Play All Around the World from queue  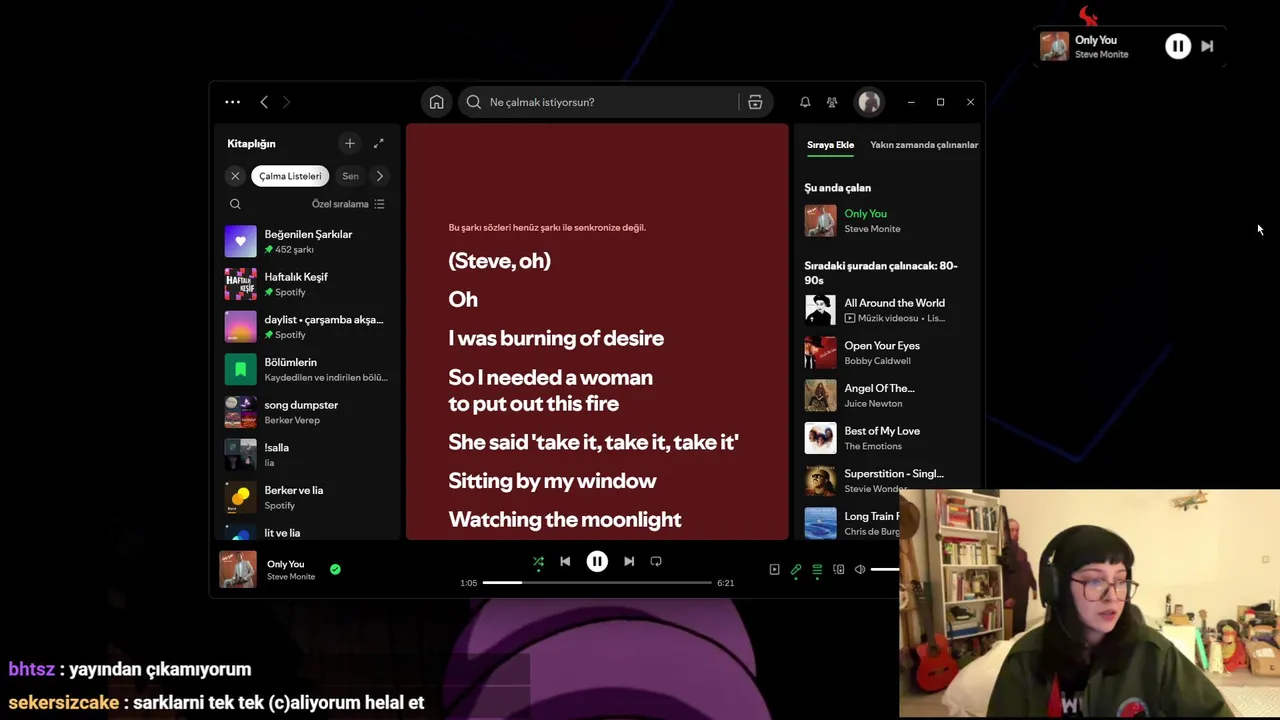coord(888,310)
